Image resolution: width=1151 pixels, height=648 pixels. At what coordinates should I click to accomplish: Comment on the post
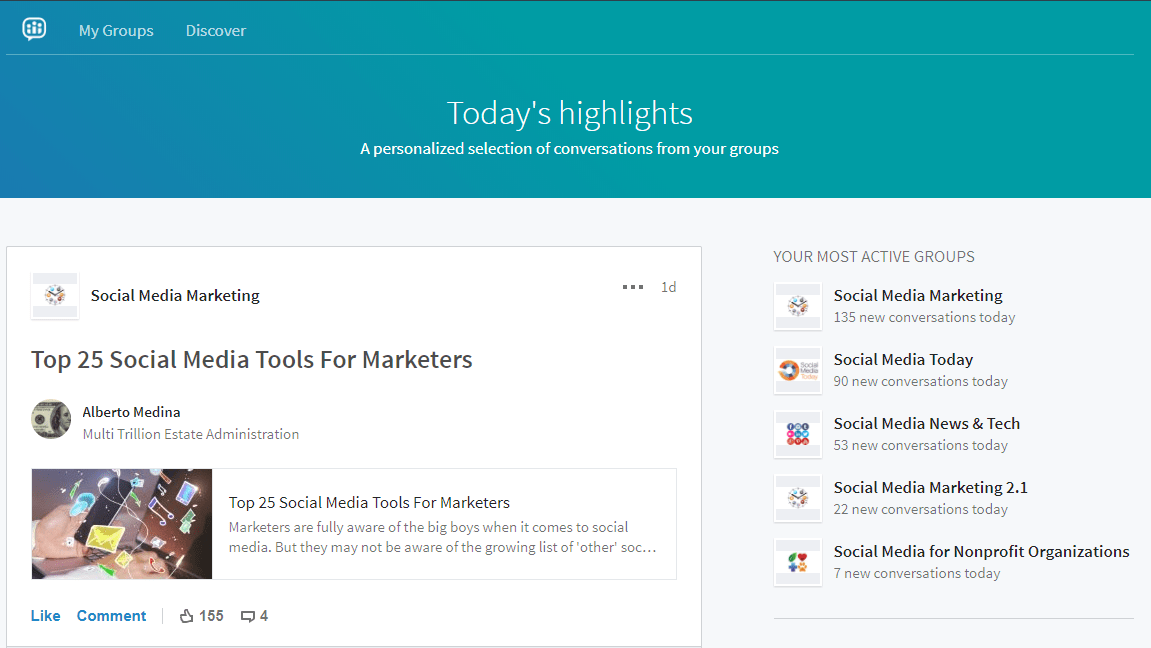(111, 616)
